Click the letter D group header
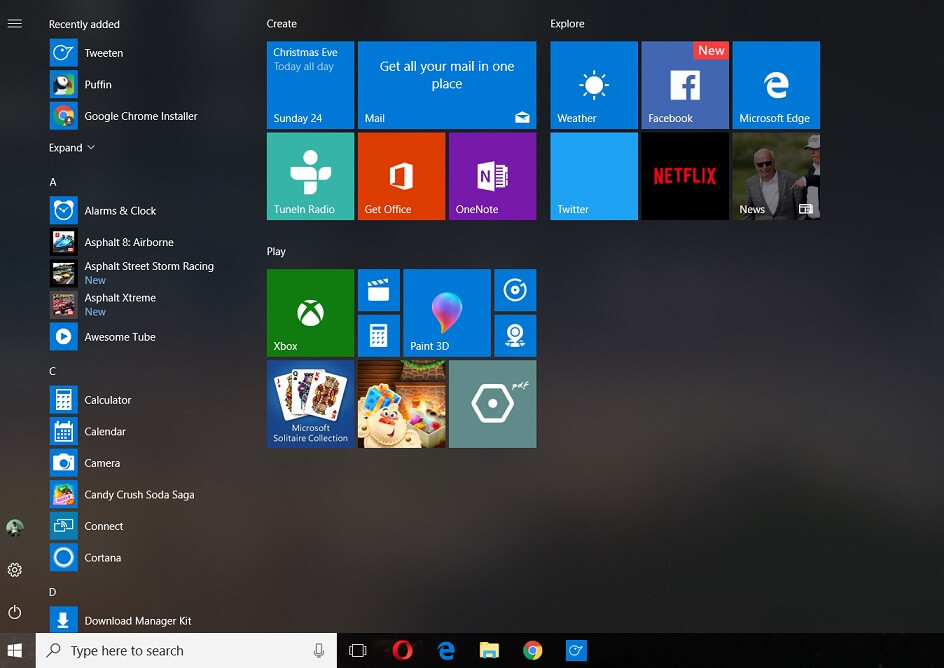 coord(52,592)
